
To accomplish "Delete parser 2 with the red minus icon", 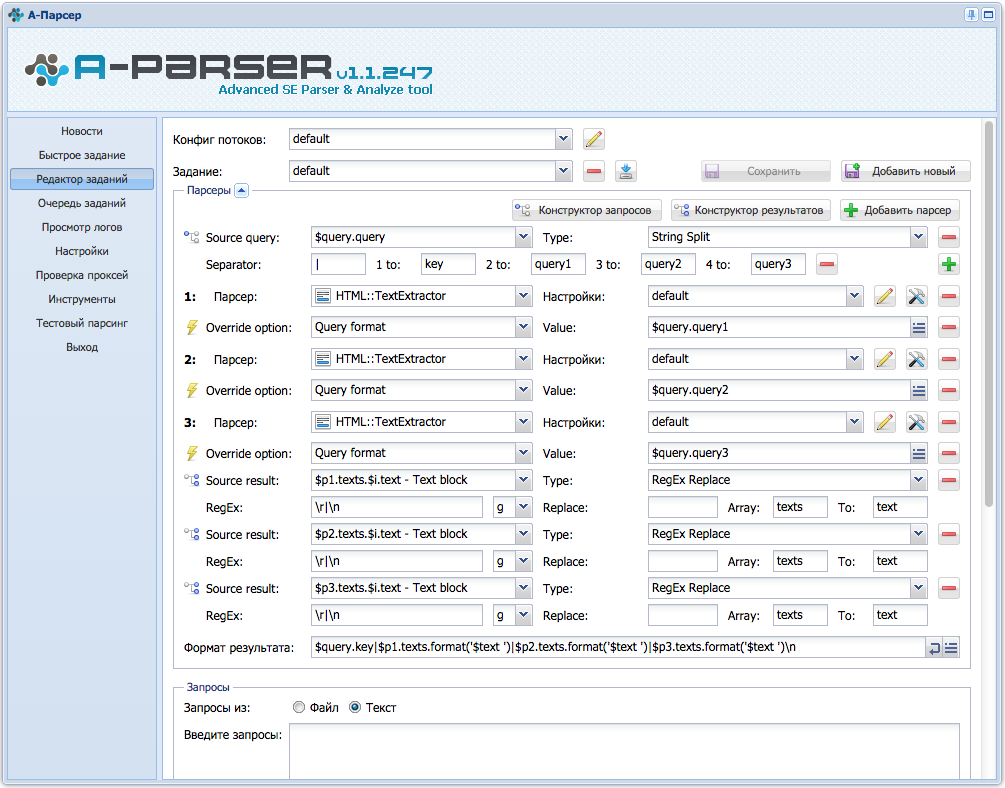I will point(949,359).
